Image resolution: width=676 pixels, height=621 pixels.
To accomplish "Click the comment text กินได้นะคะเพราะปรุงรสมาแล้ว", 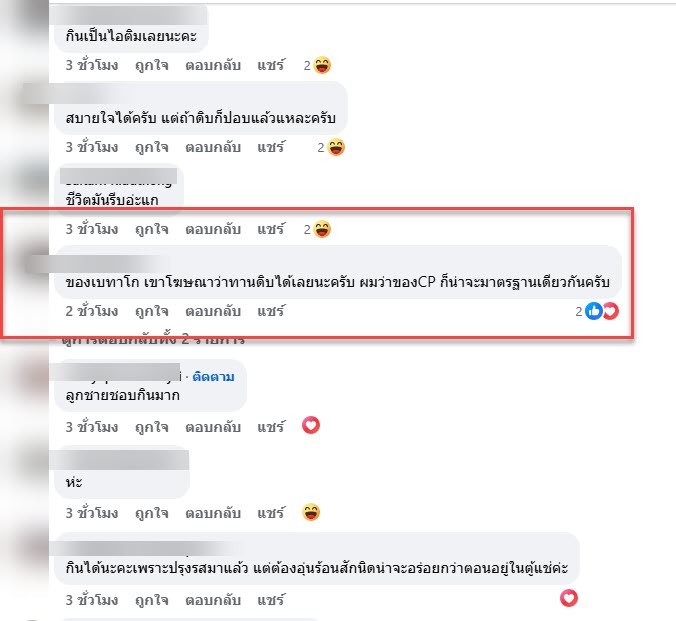I will pos(157,568).
